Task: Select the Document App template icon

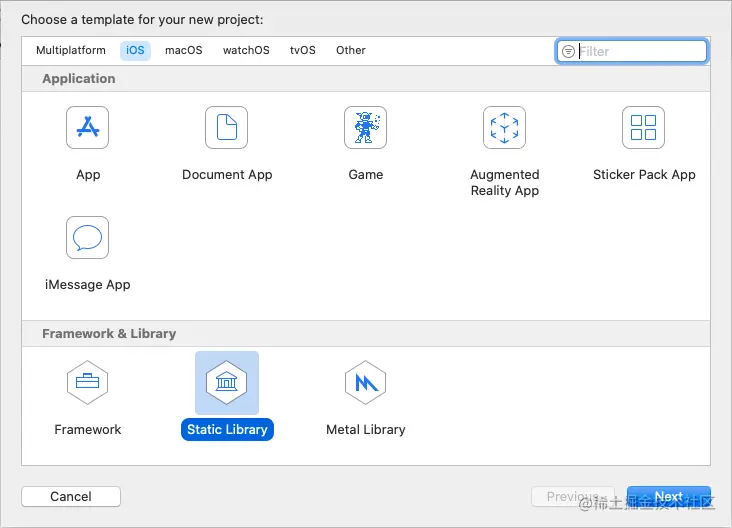Action: tap(226, 127)
